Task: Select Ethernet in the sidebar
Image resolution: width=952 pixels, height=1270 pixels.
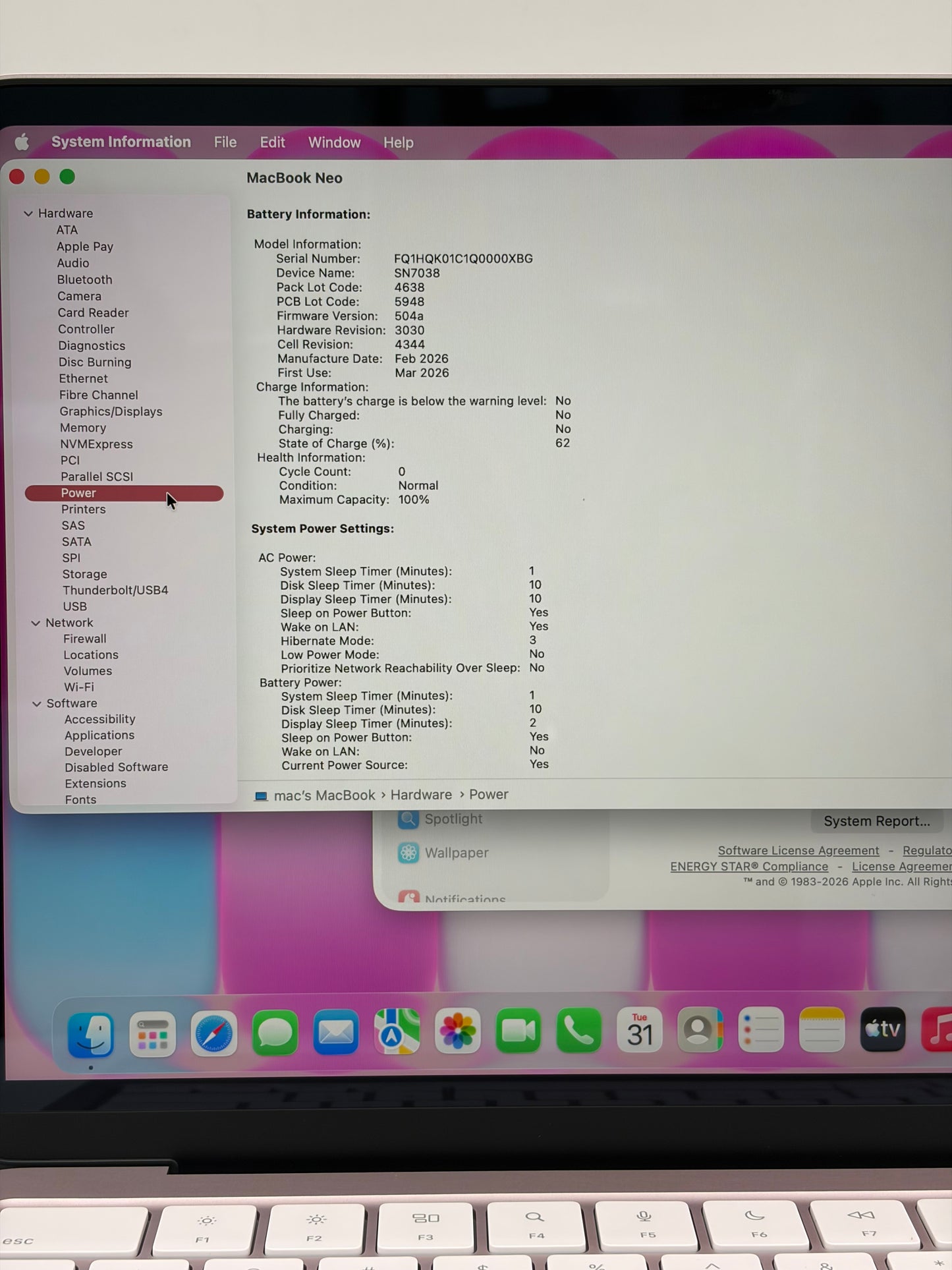Action: pos(83,378)
